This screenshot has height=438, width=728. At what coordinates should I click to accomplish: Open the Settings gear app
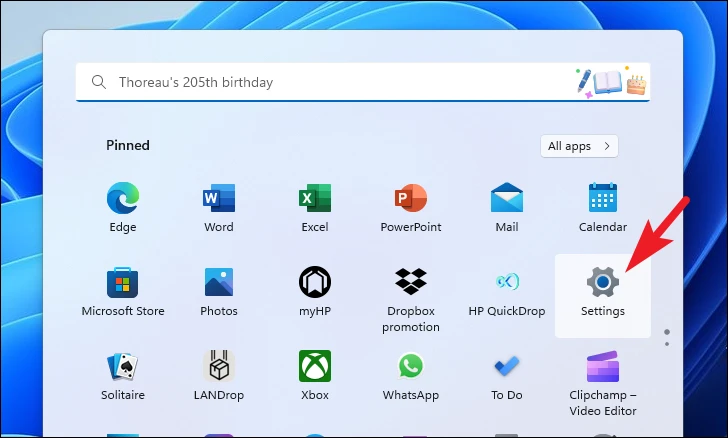603,295
